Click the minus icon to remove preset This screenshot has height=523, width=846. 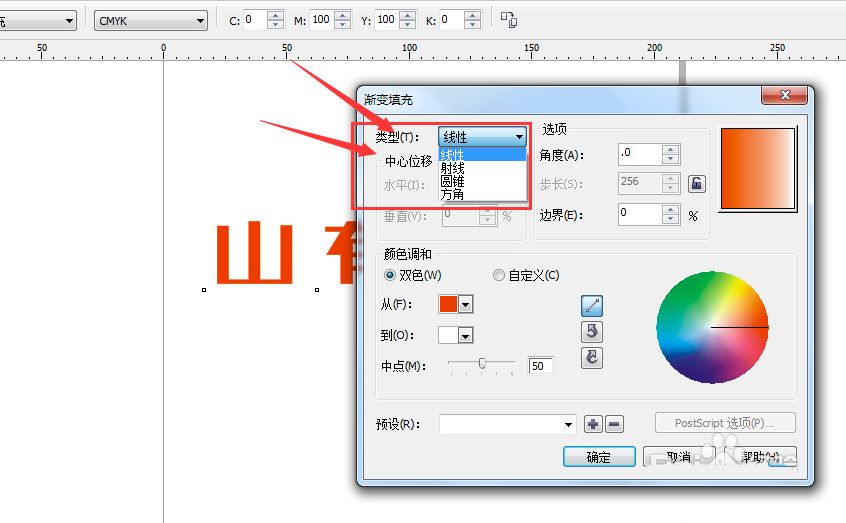coord(614,424)
